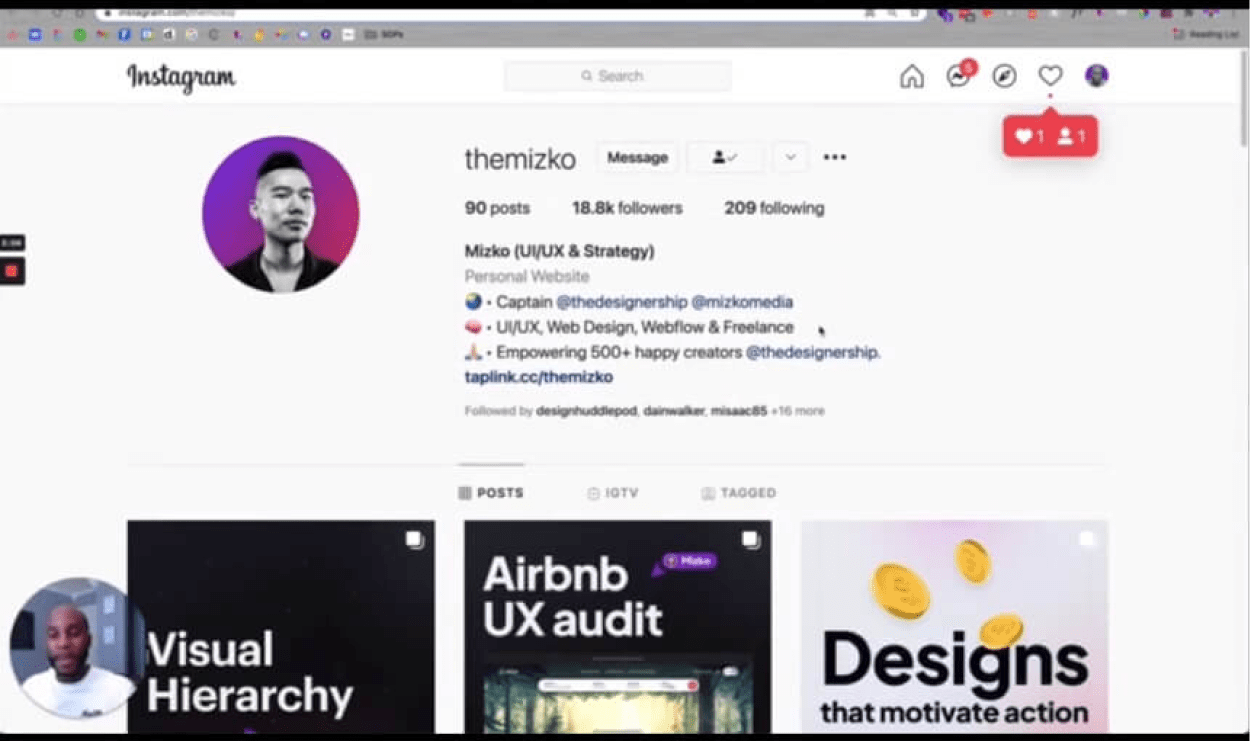View the 209 following list
1250x741 pixels.
pyautogui.click(x=774, y=208)
